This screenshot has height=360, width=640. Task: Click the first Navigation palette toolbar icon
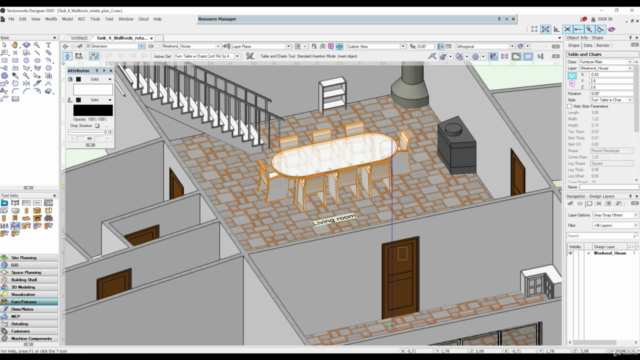pos(570,203)
